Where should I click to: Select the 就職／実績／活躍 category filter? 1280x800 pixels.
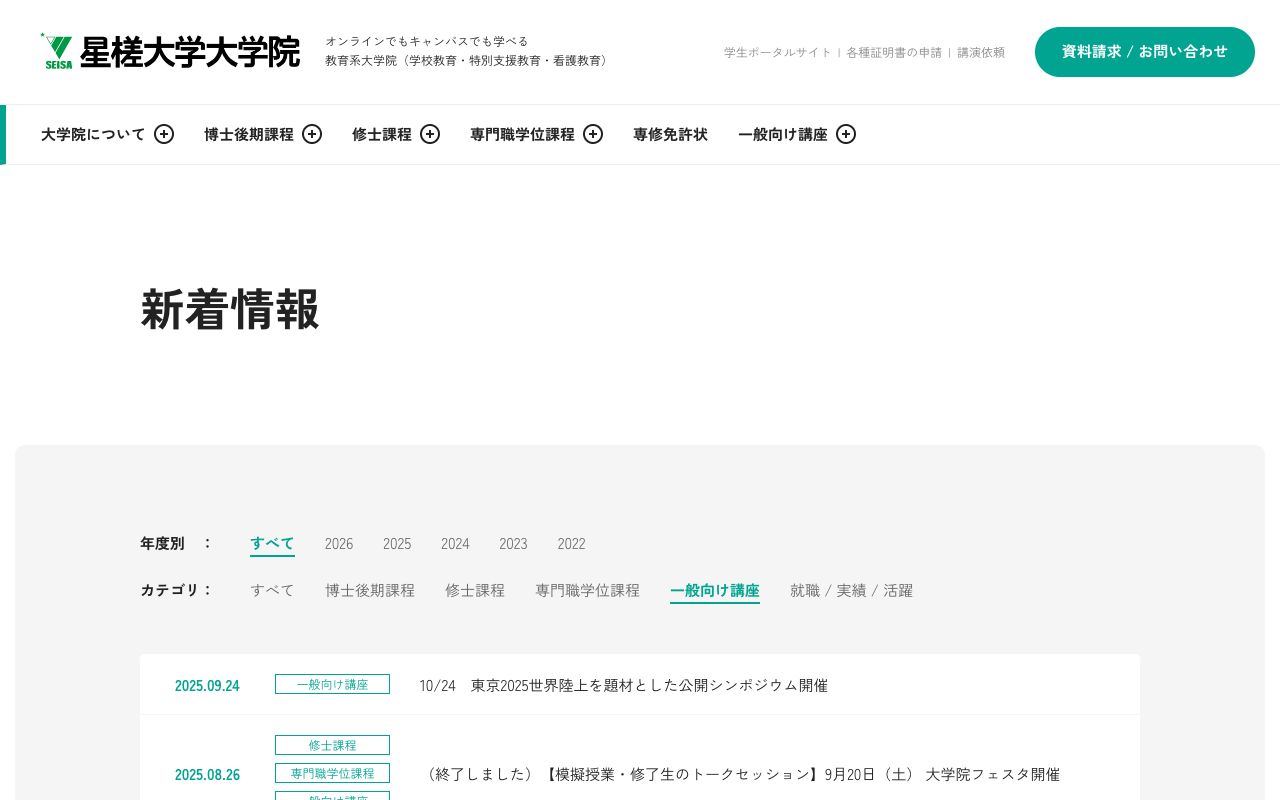click(x=851, y=590)
